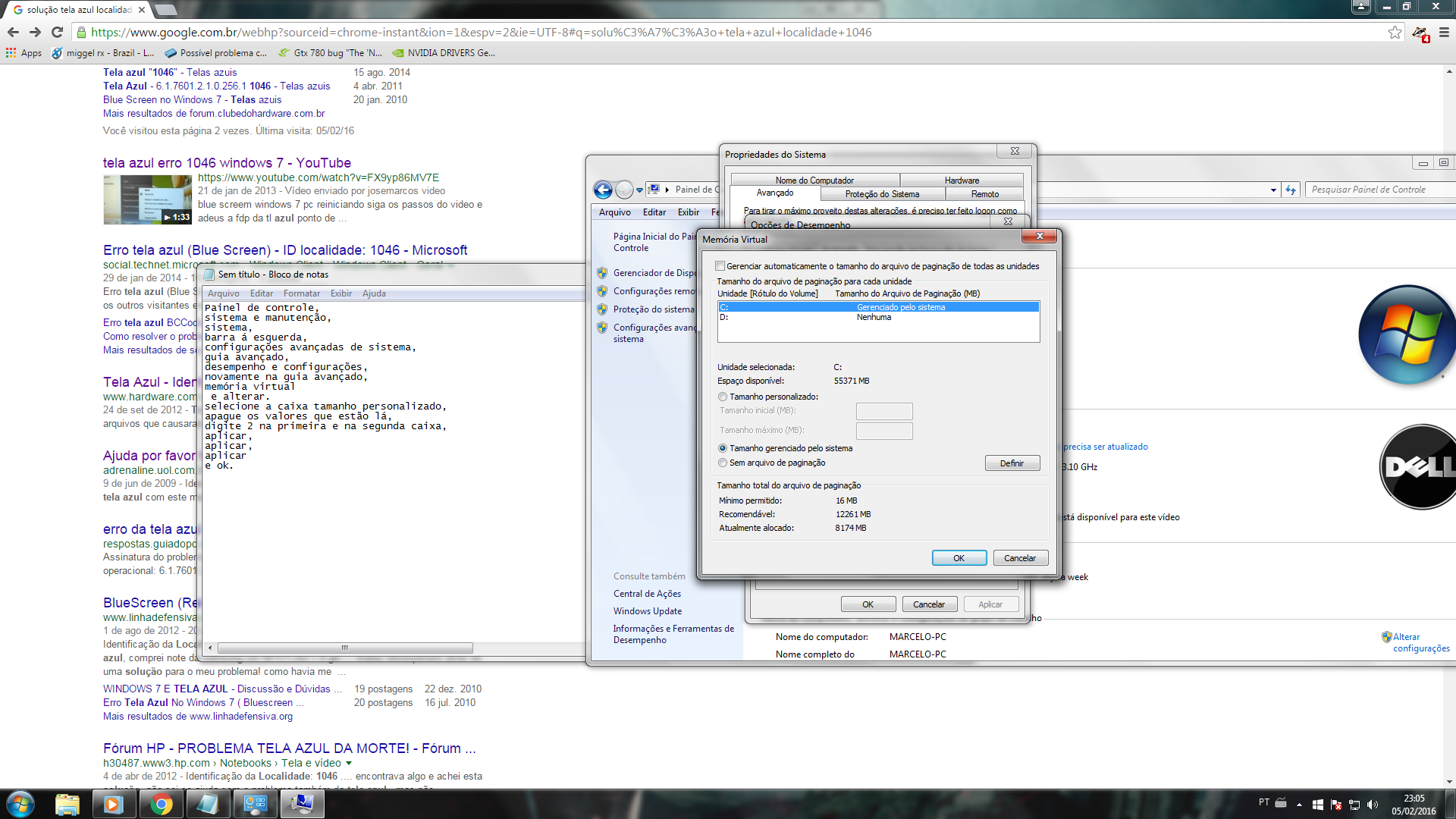Click Pesquisar Painel de Controle search box
The image size is (1456, 819).
point(1379,190)
